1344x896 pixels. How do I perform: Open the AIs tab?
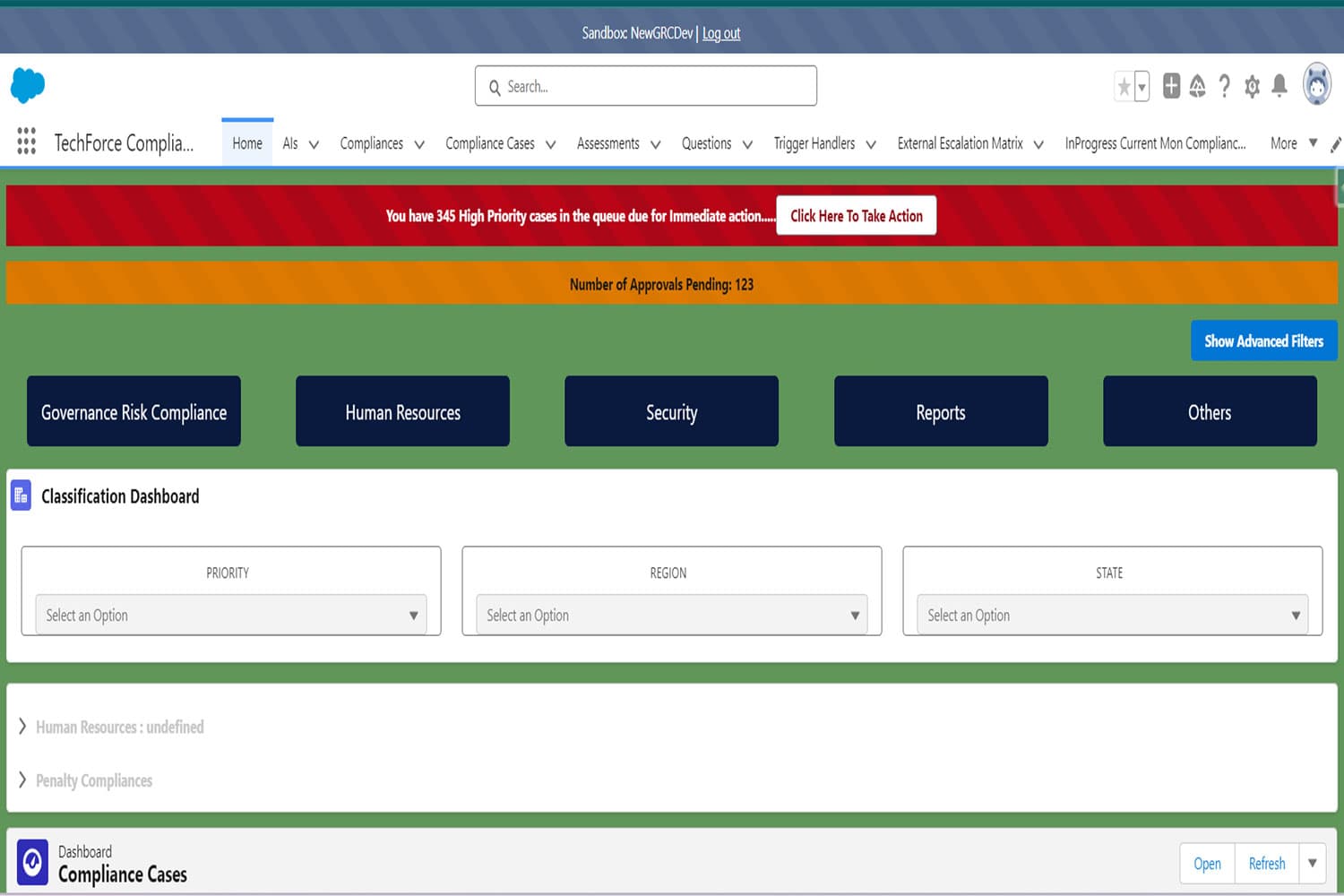tap(290, 143)
